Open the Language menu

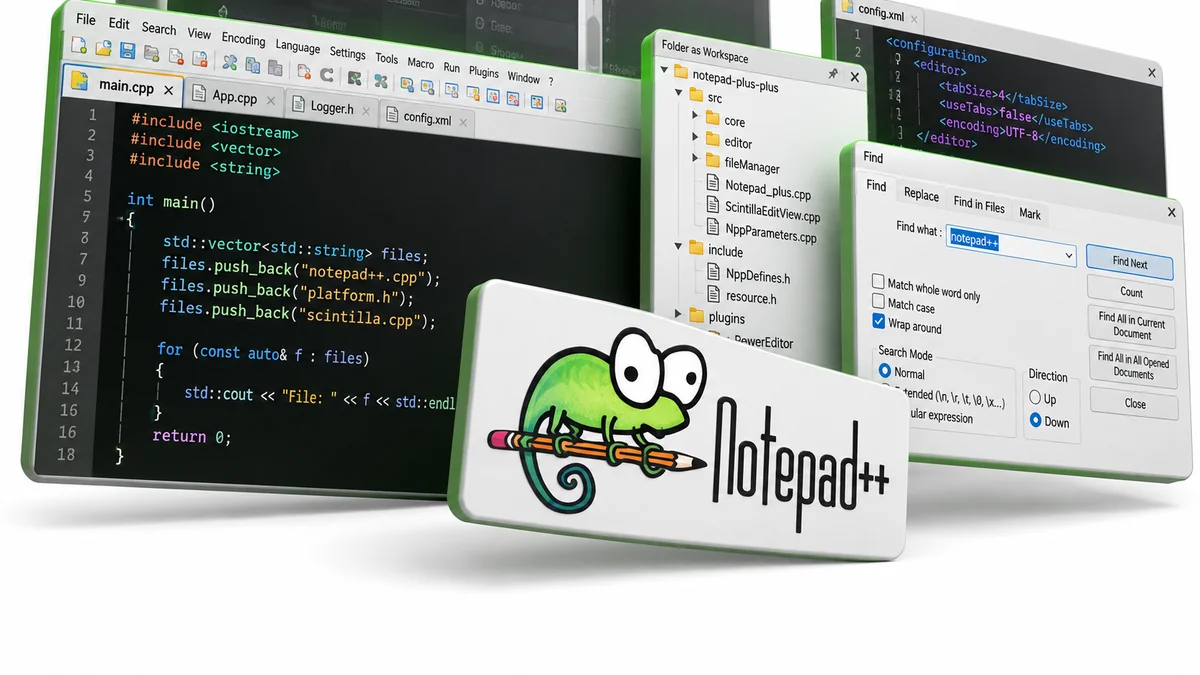tap(297, 46)
